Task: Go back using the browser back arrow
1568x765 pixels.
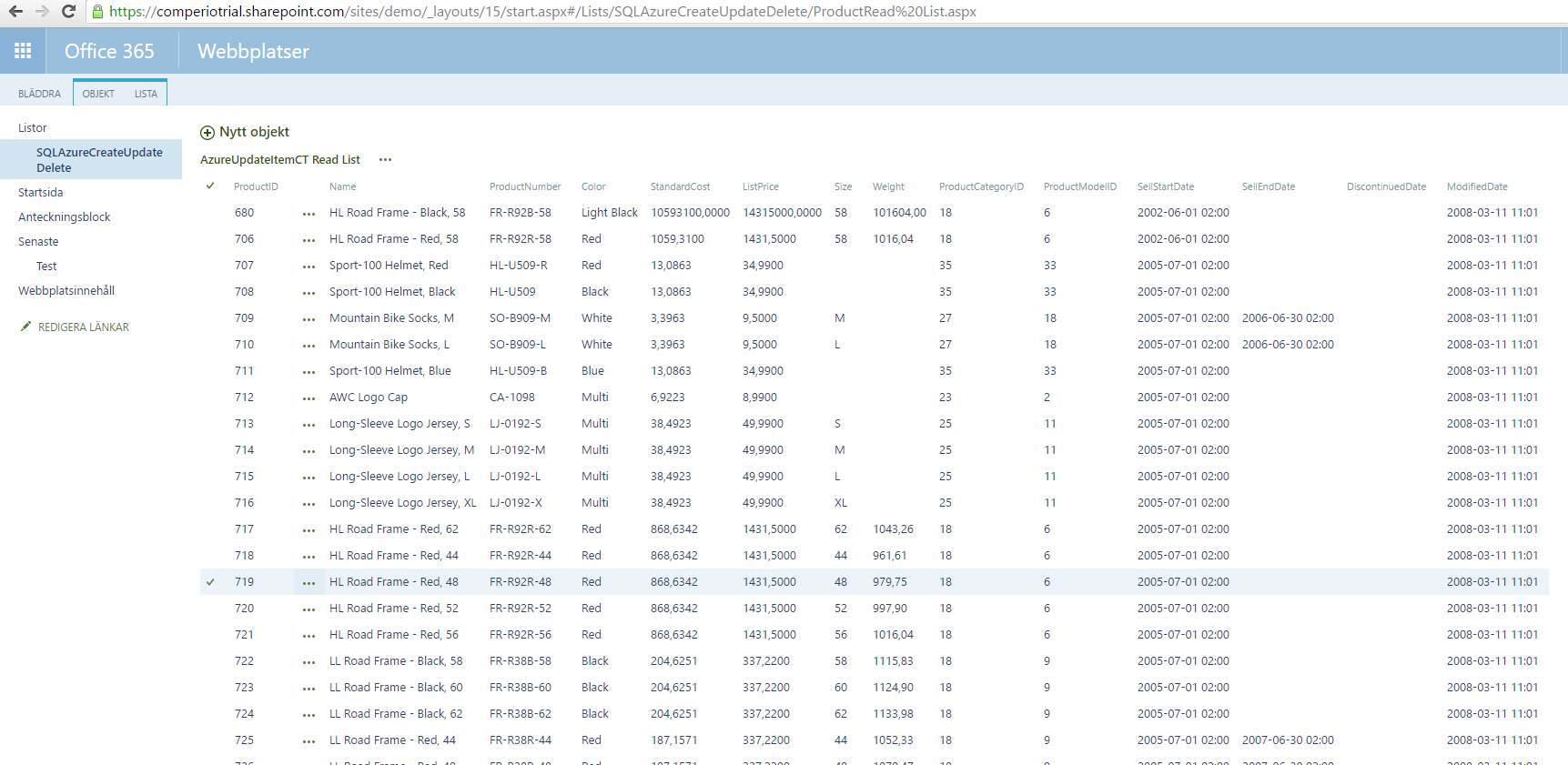Action: (x=15, y=12)
